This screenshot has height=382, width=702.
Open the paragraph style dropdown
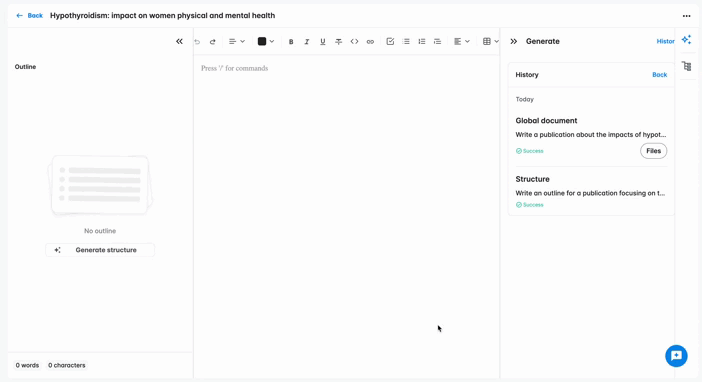point(237,42)
